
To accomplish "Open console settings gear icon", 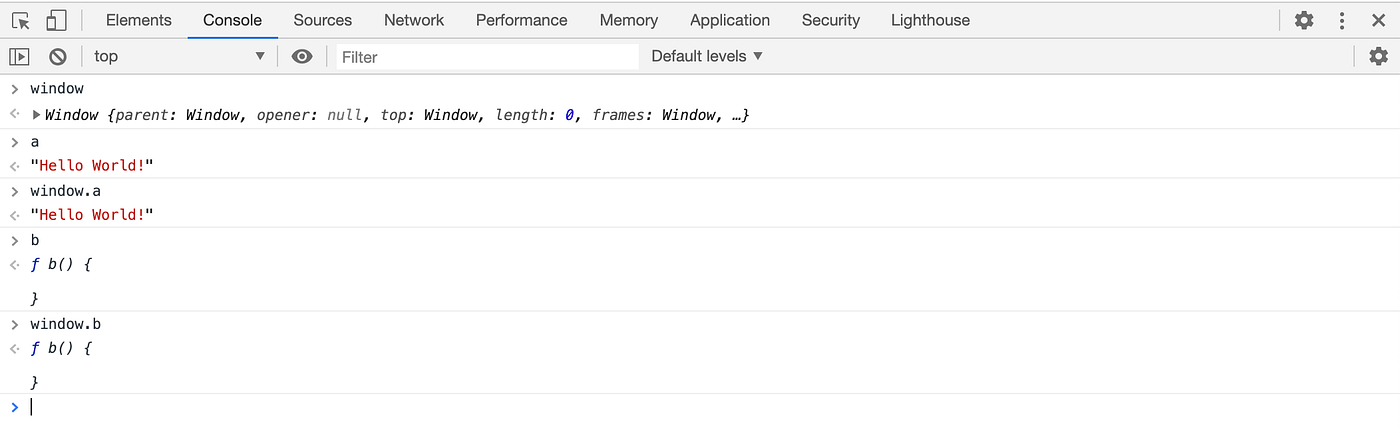I will (1378, 57).
